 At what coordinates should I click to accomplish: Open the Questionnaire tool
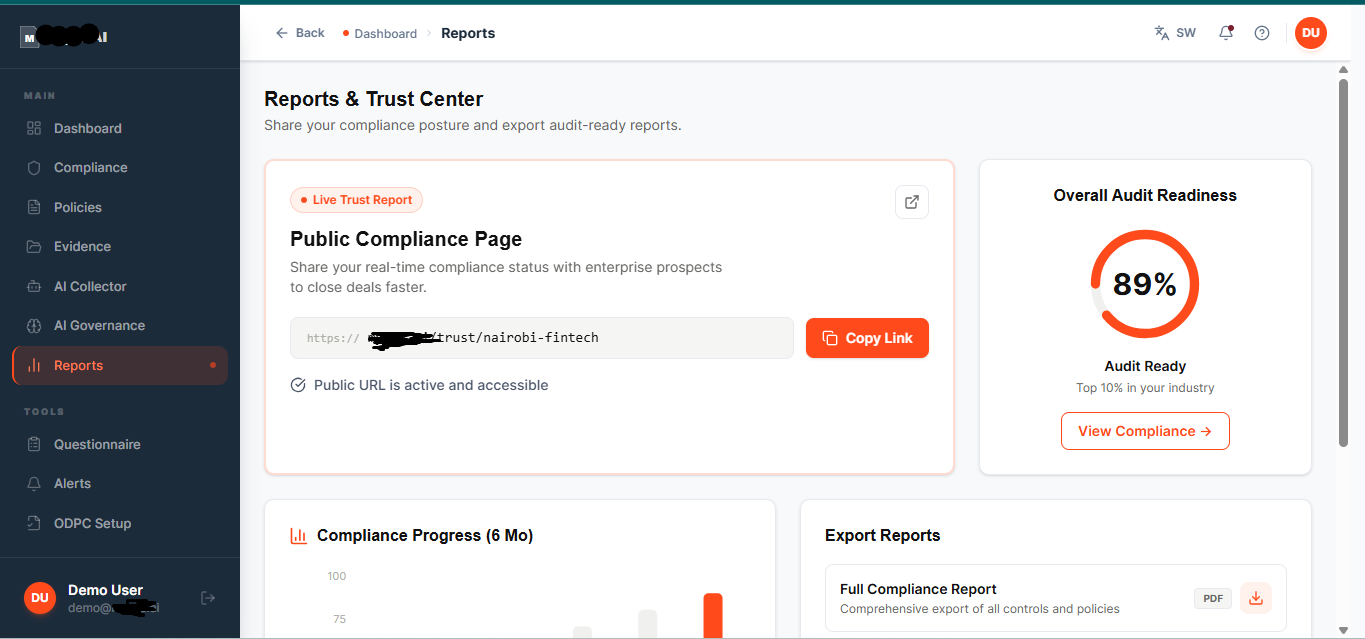[x=97, y=444]
